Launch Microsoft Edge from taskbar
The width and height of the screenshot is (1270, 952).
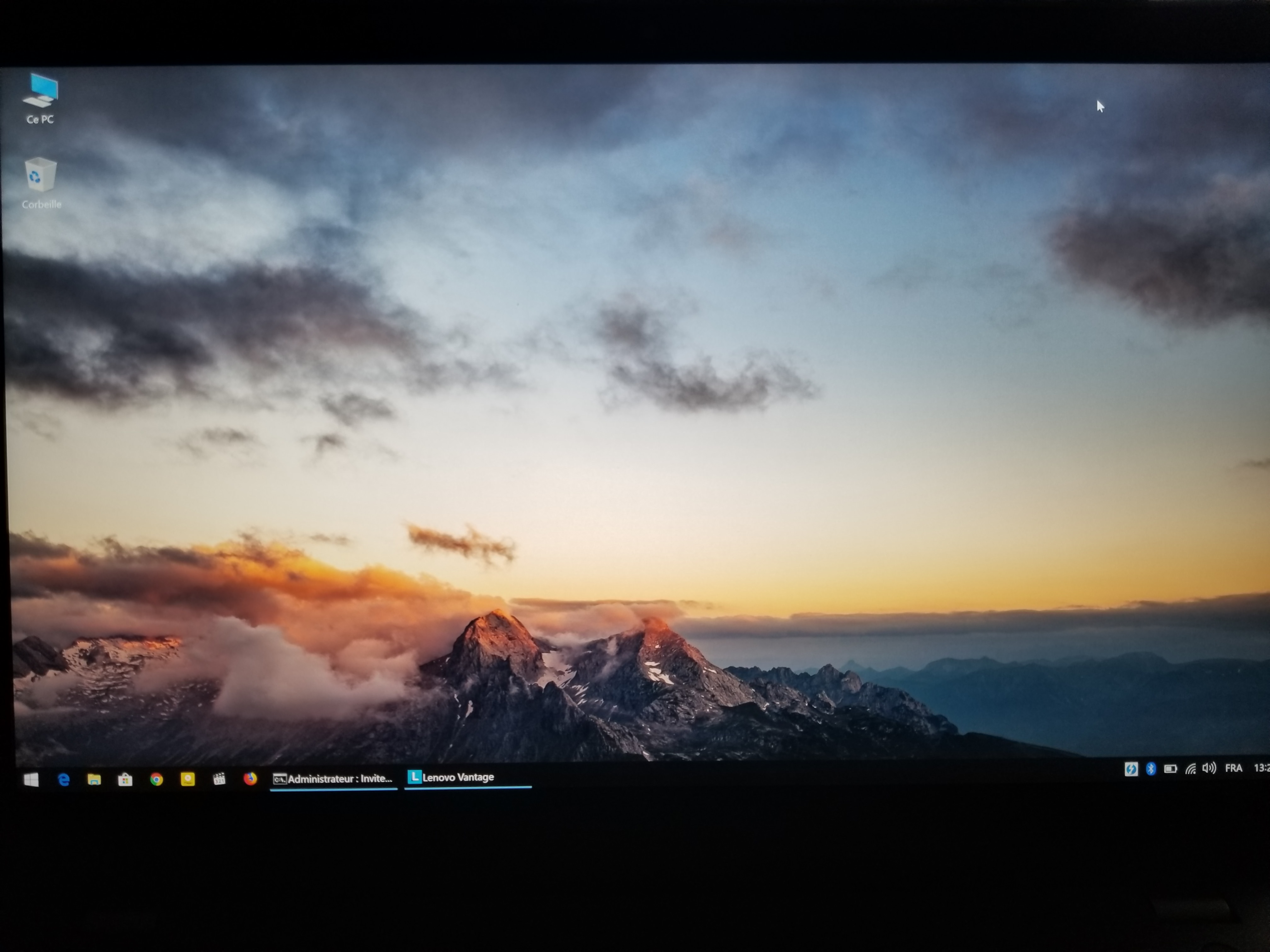tap(64, 779)
